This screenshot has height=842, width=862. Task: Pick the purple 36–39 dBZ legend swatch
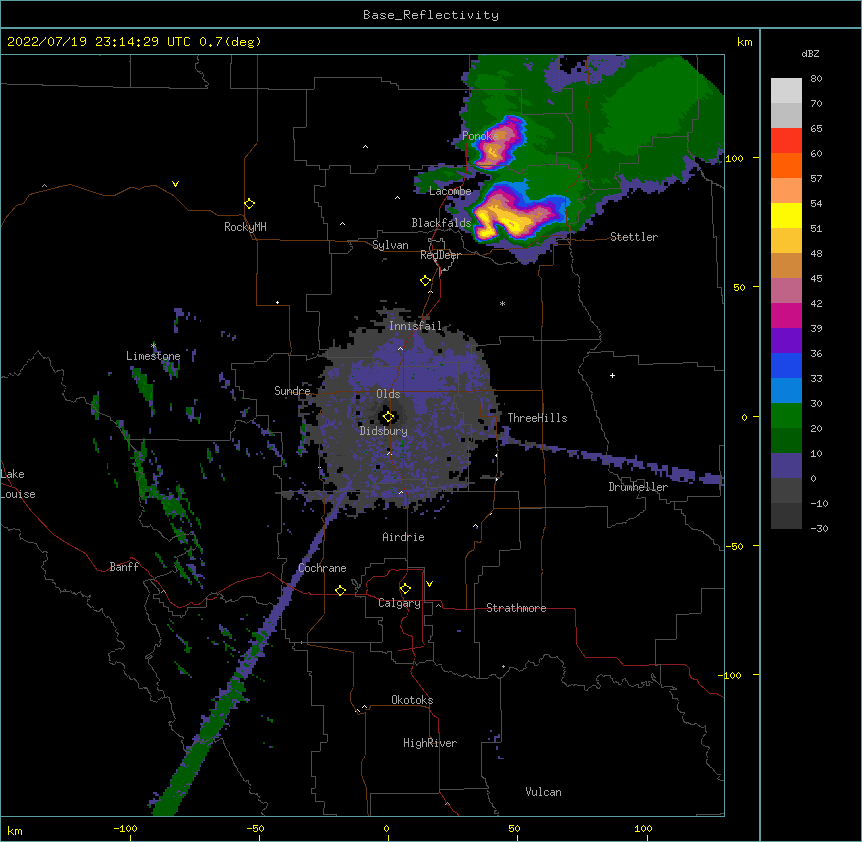click(786, 341)
